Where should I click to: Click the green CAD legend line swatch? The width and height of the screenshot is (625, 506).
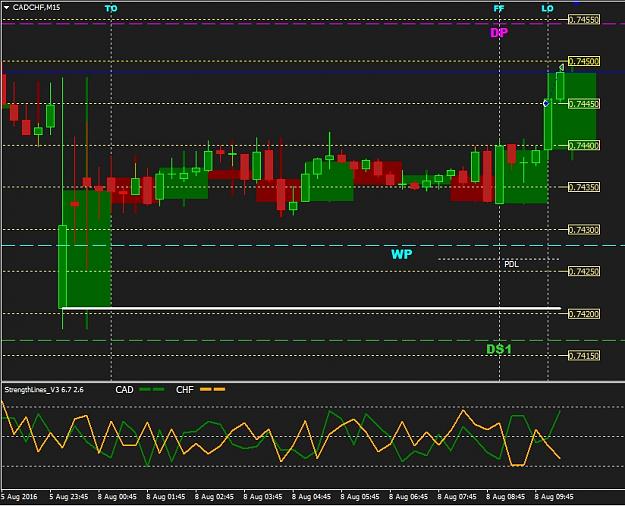152,390
